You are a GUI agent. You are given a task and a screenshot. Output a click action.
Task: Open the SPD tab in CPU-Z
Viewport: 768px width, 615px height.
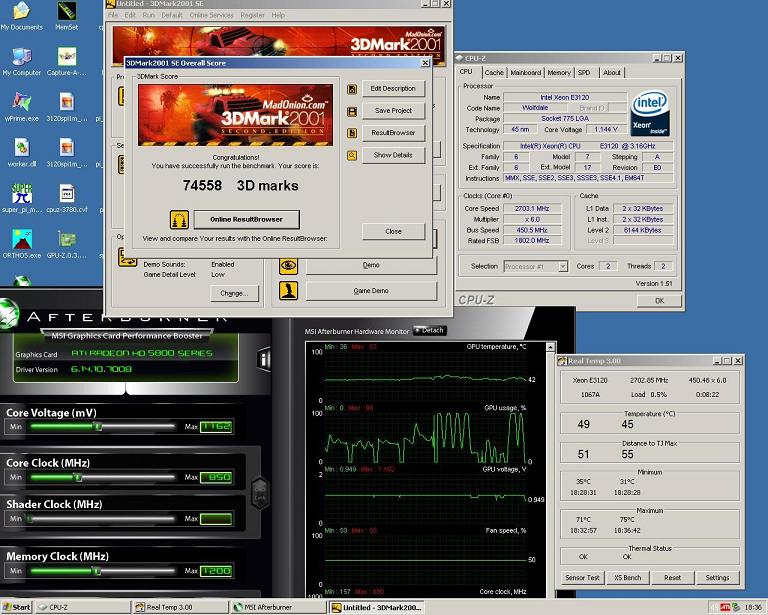tap(584, 72)
